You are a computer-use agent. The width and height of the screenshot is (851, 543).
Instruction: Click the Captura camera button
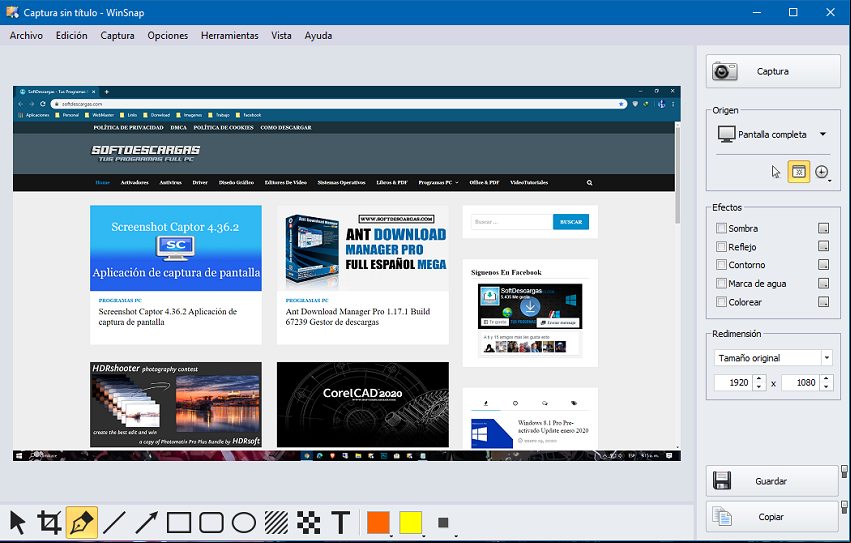coord(773,71)
